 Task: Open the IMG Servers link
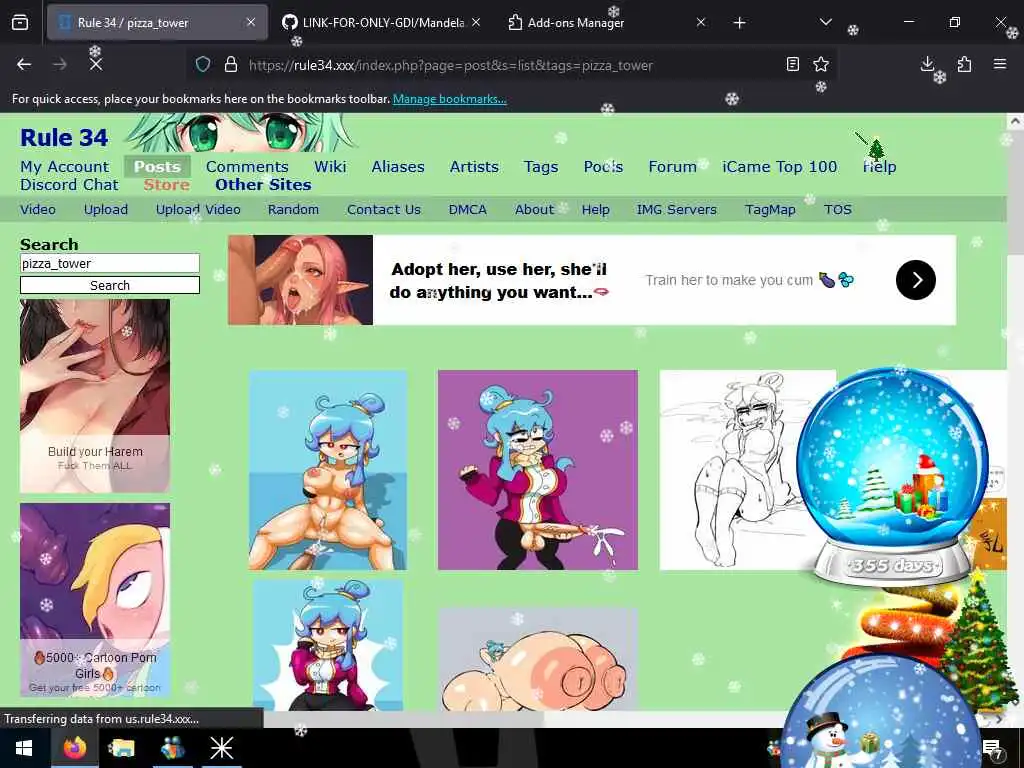point(677,210)
